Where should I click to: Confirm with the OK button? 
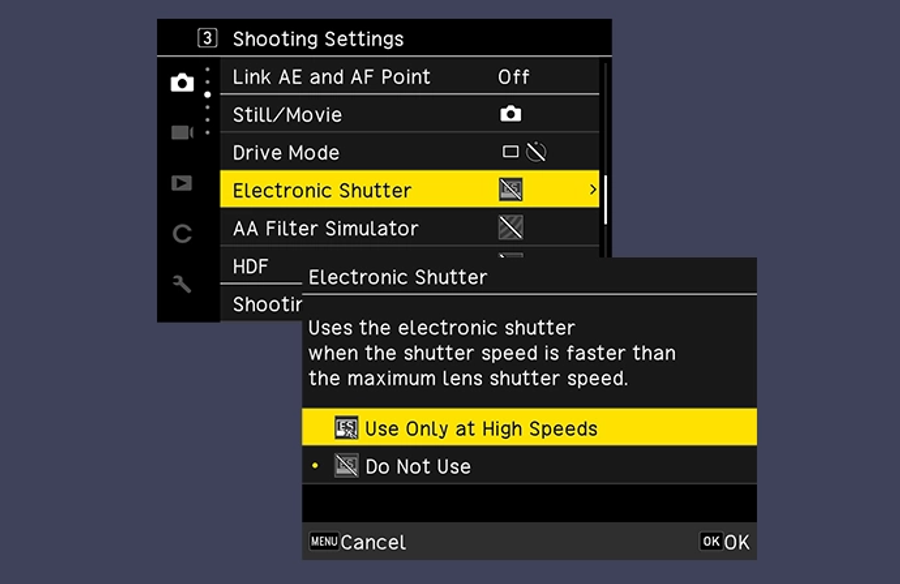tap(724, 542)
